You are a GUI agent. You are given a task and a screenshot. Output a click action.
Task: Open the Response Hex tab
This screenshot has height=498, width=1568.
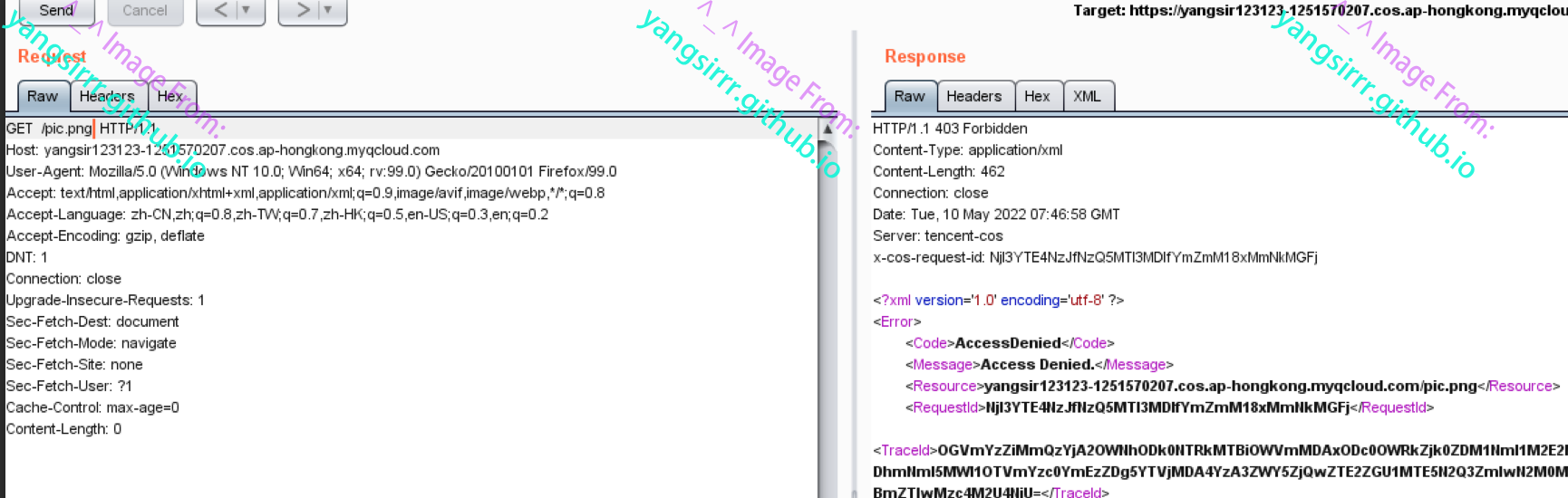tap(1037, 96)
